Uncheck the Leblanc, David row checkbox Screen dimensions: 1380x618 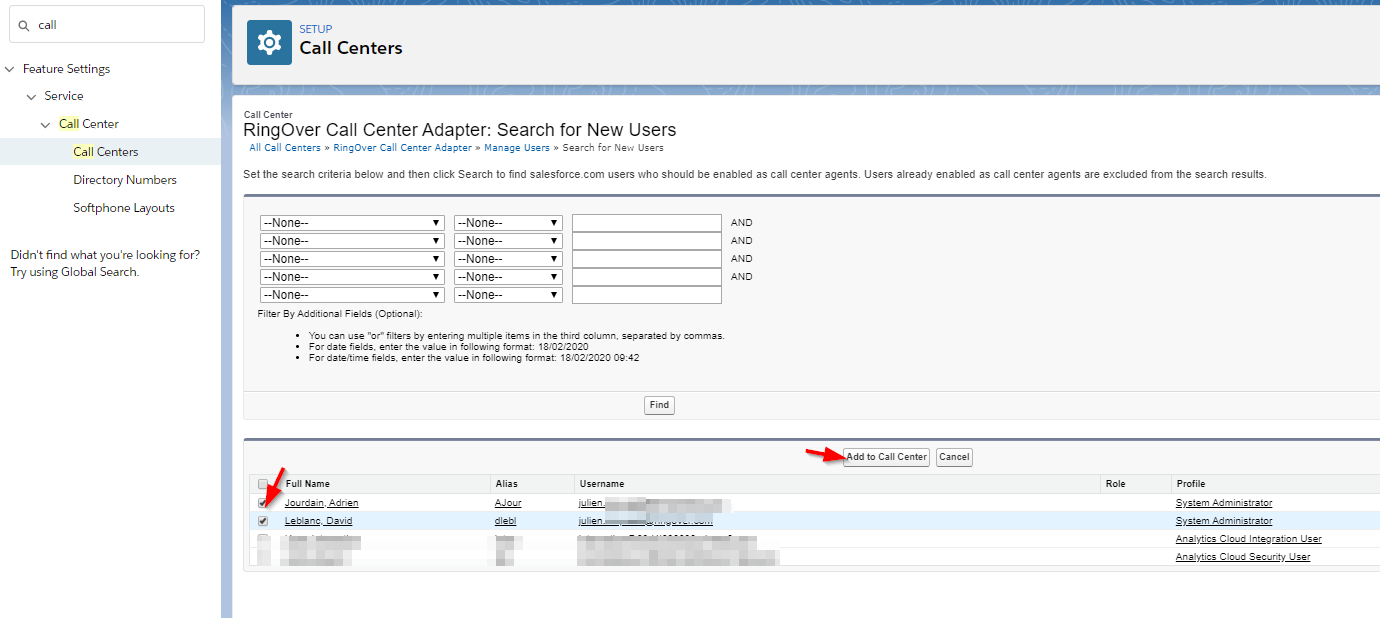[263, 521]
